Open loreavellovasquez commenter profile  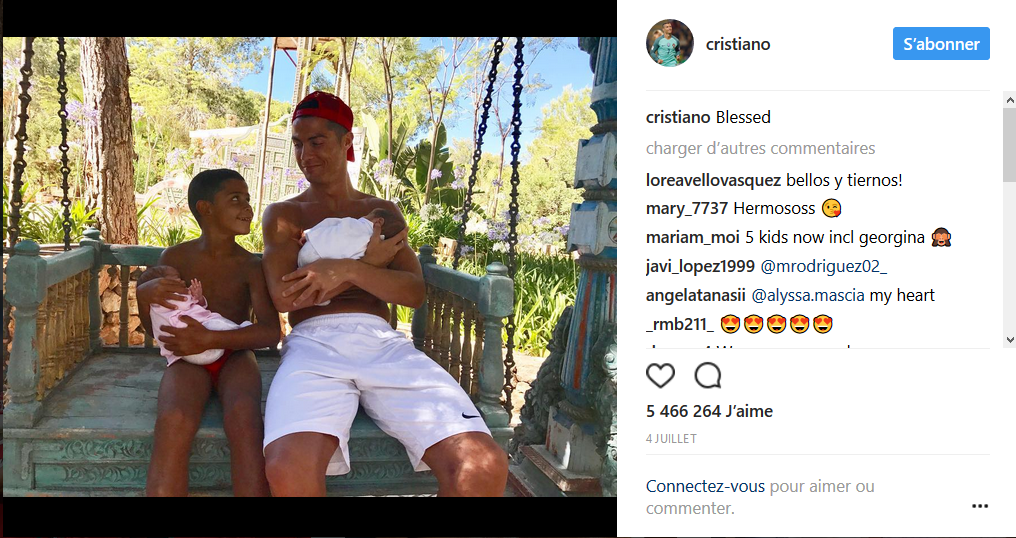(x=713, y=181)
